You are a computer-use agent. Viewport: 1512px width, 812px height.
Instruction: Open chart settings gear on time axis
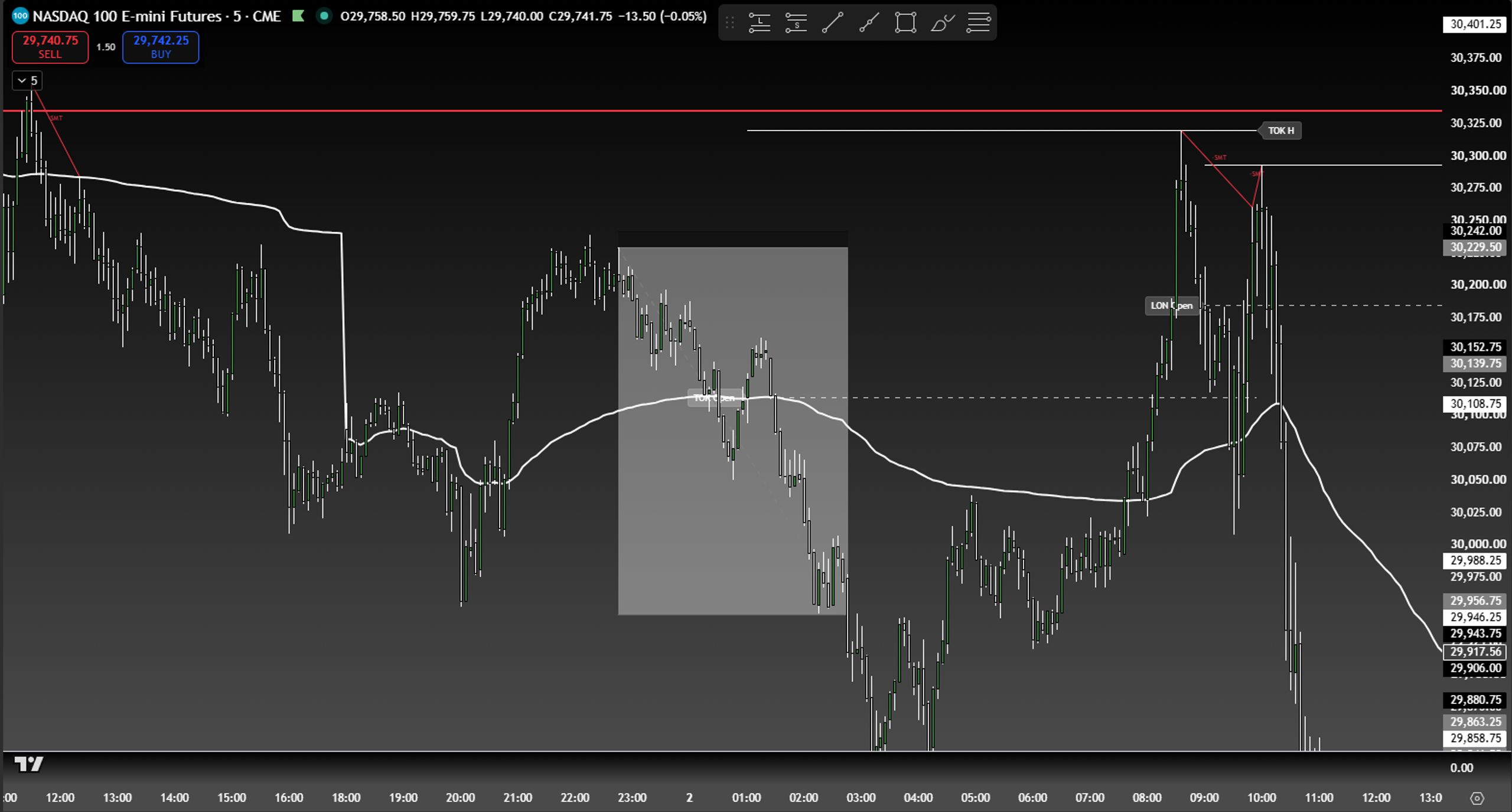[1477, 798]
